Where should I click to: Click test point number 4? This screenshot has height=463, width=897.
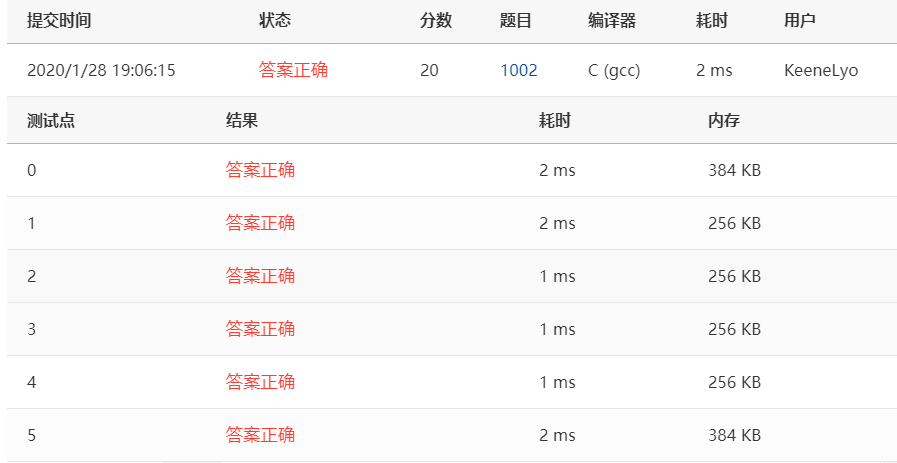(31, 382)
